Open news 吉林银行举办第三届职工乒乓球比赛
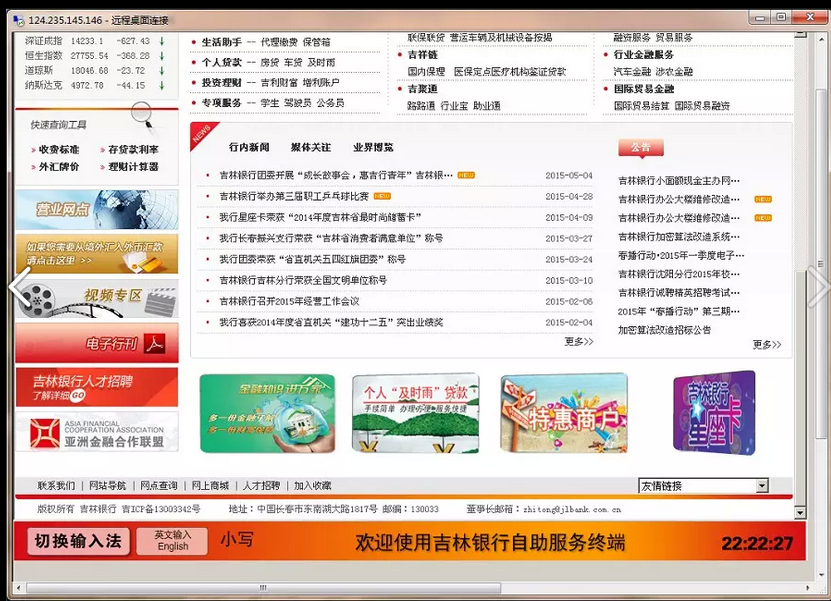This screenshot has width=831, height=601. (294, 196)
